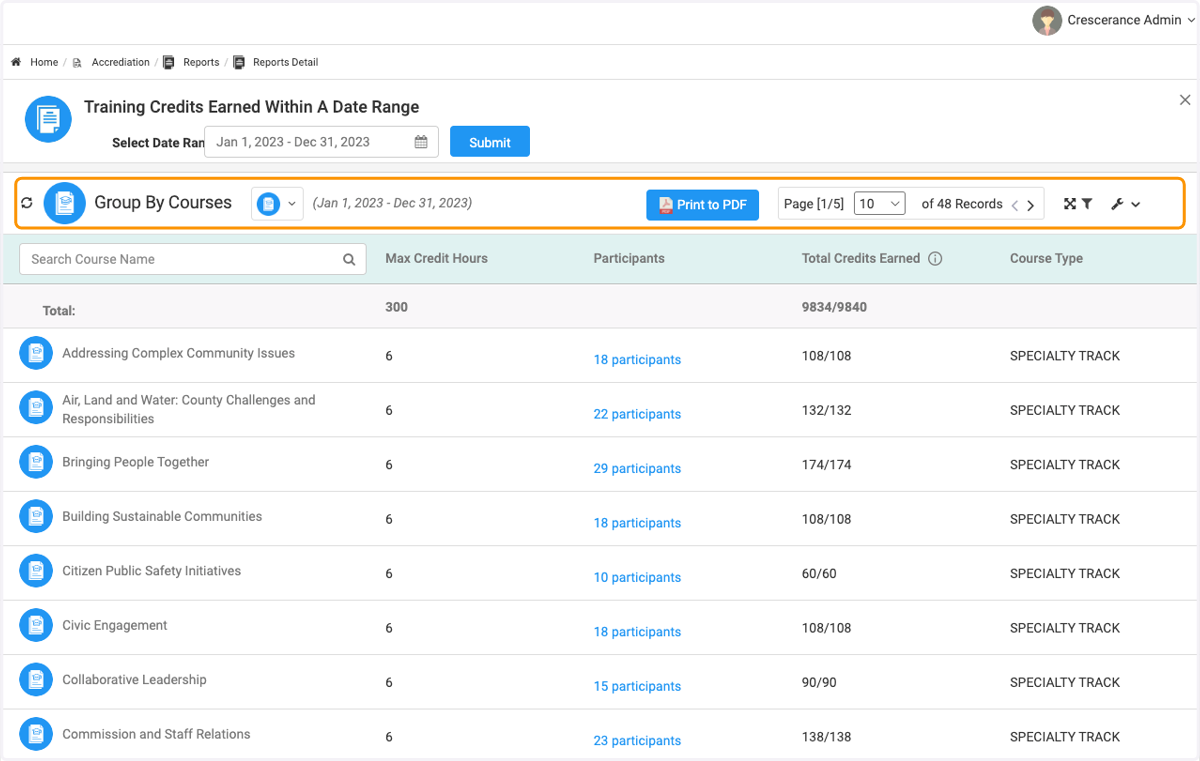Open the 29 participants link
Image resolution: width=1200 pixels, height=761 pixels.
click(637, 468)
